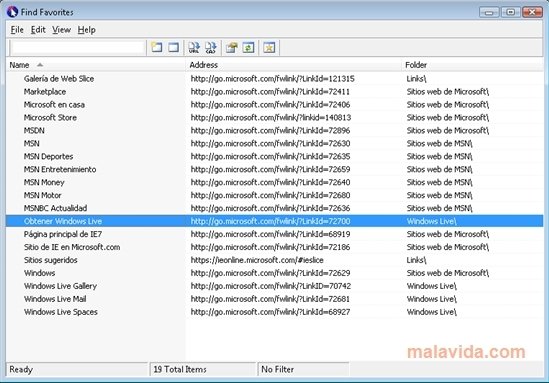This screenshot has height=383, width=549.
Task: Click the search filter text box
Action: [x=78, y=48]
